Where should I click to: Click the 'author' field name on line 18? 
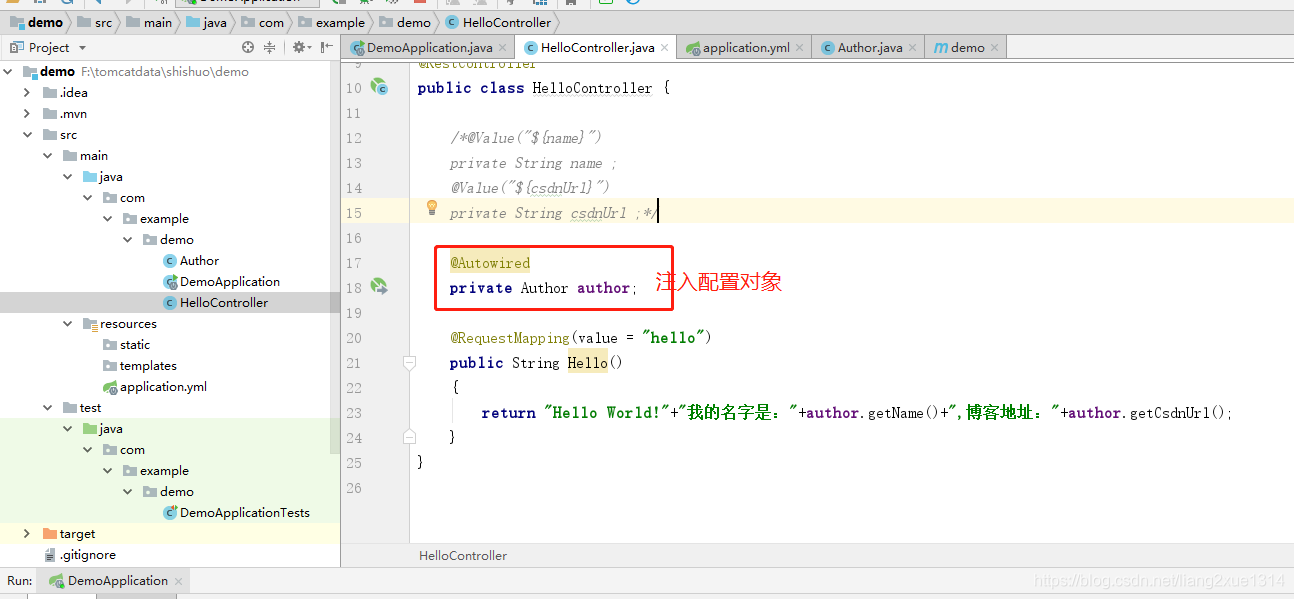click(603, 288)
